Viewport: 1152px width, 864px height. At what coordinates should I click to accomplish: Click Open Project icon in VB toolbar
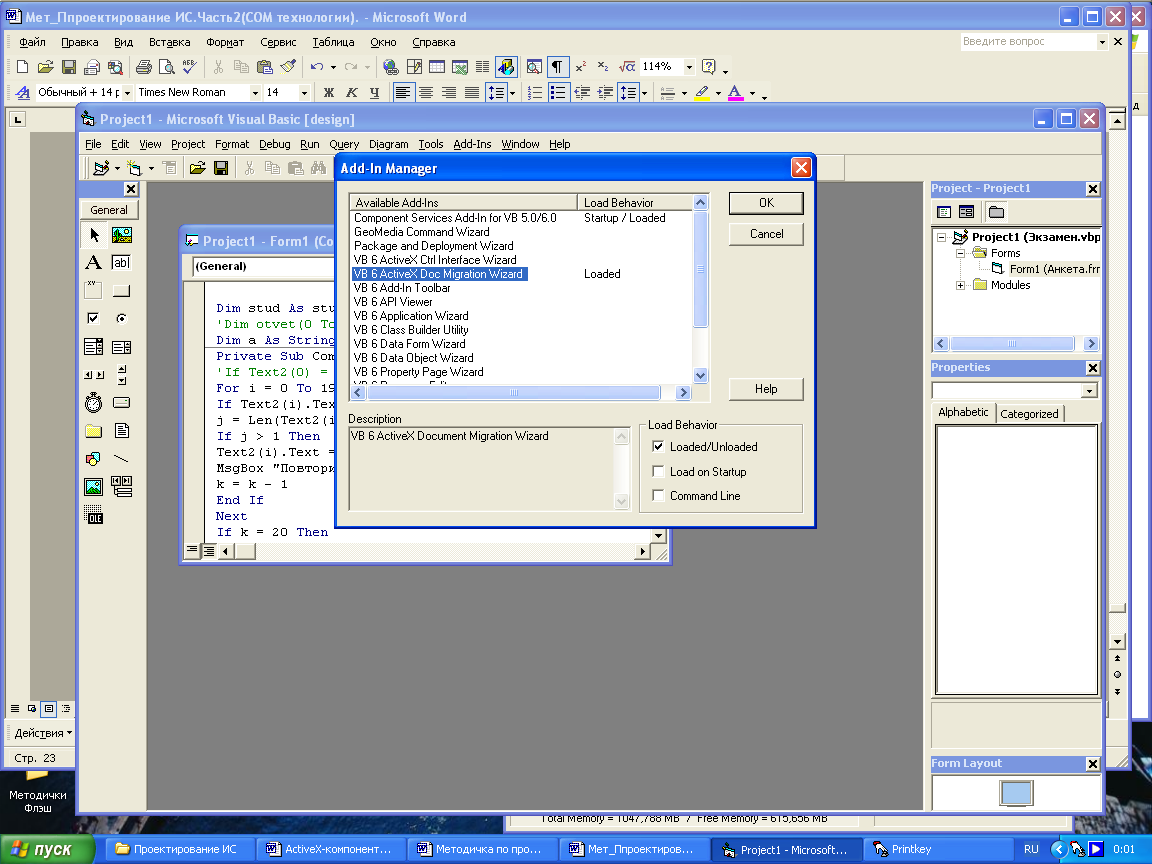pyautogui.click(x=197, y=168)
